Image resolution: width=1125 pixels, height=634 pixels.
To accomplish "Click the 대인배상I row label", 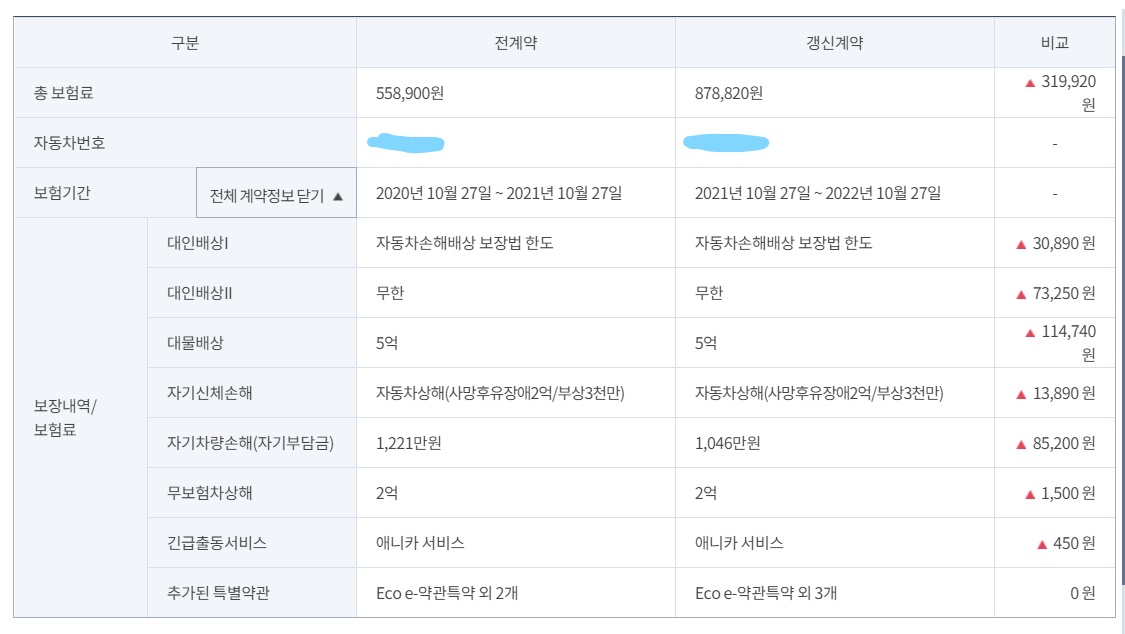I will (198, 243).
